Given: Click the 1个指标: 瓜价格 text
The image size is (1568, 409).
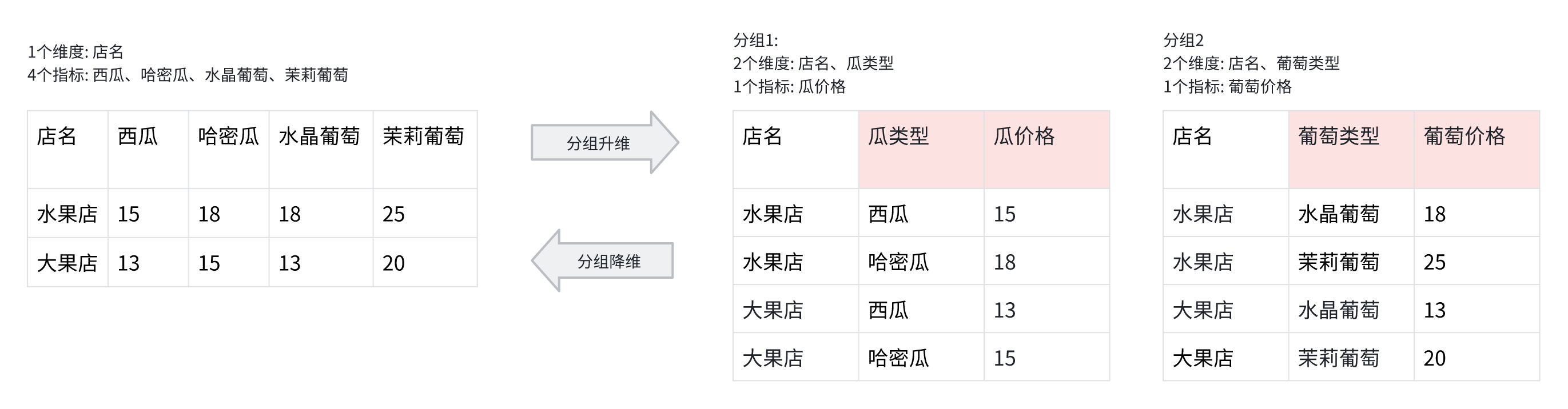Looking at the screenshot, I should (x=789, y=87).
